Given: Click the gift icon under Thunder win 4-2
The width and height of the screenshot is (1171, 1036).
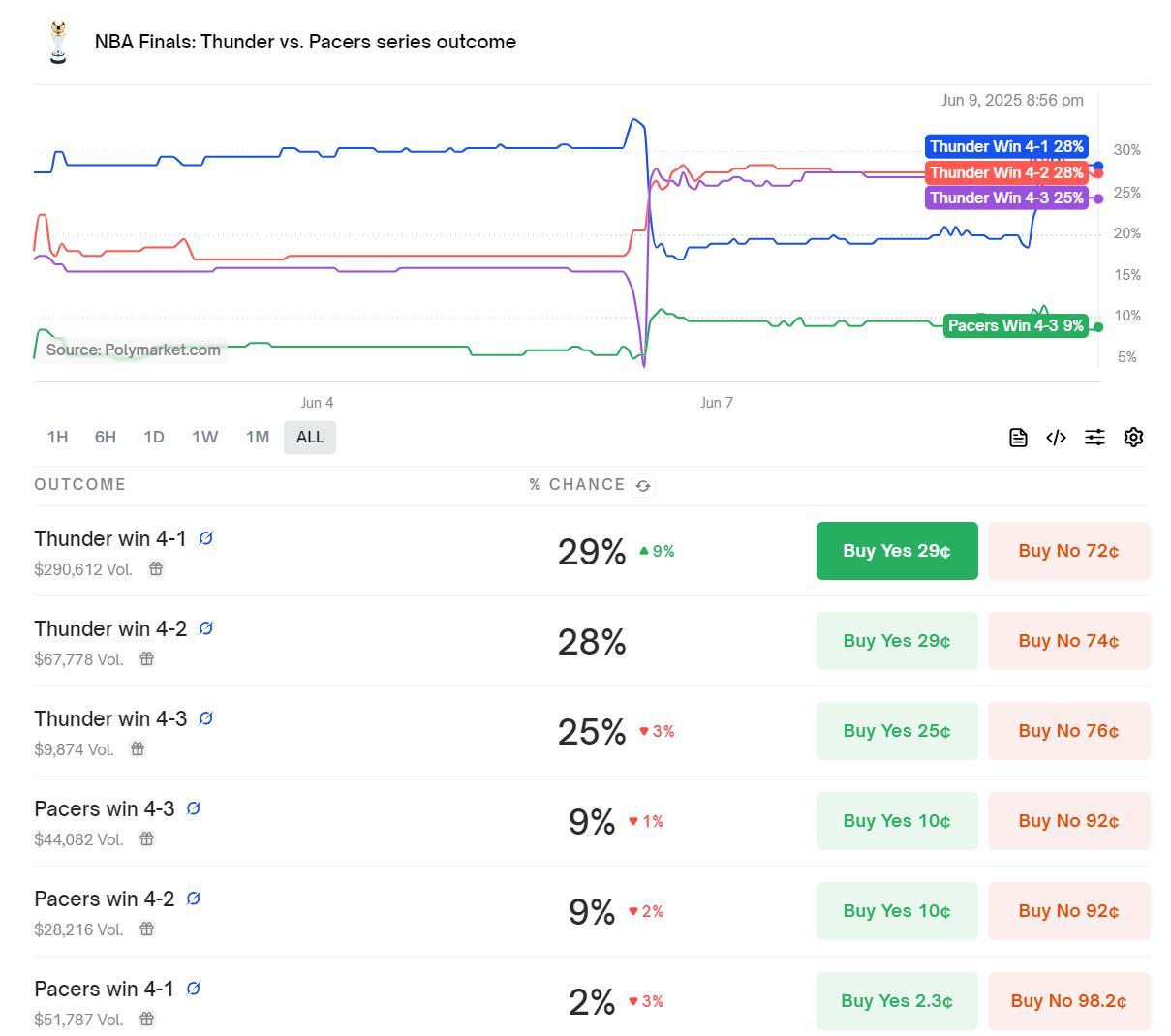Looking at the screenshot, I should coord(146,659).
